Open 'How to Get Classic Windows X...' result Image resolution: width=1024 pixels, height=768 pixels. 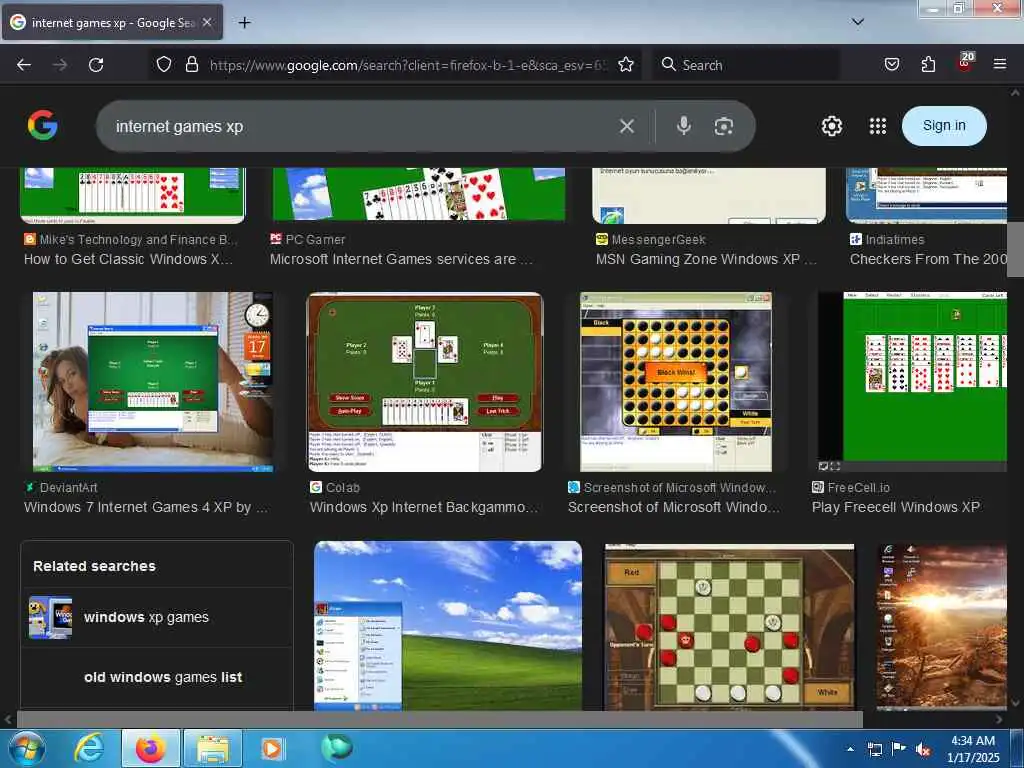(129, 259)
